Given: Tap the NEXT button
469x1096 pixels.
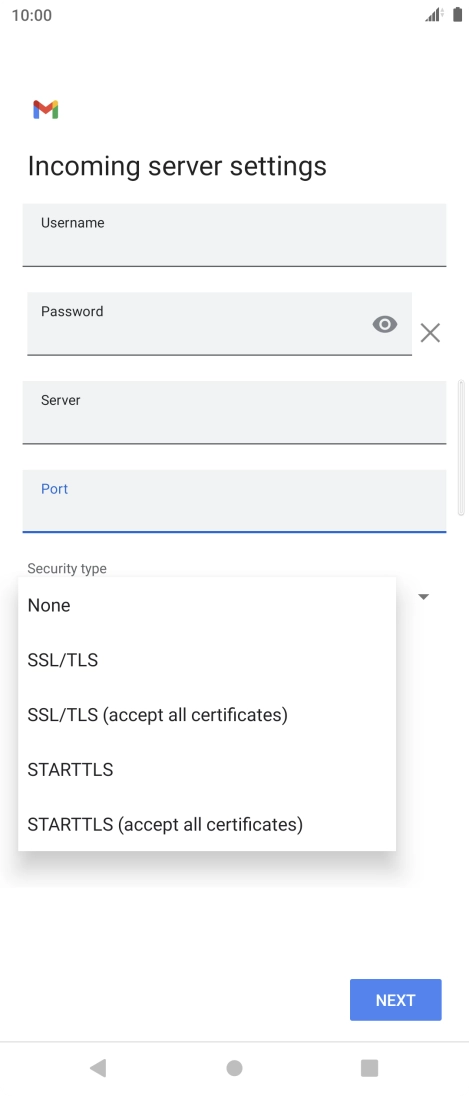Looking at the screenshot, I should point(396,1000).
